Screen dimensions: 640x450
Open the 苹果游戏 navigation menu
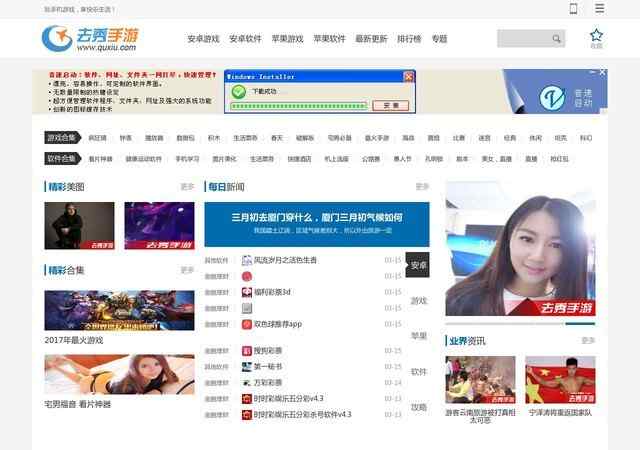(287, 39)
